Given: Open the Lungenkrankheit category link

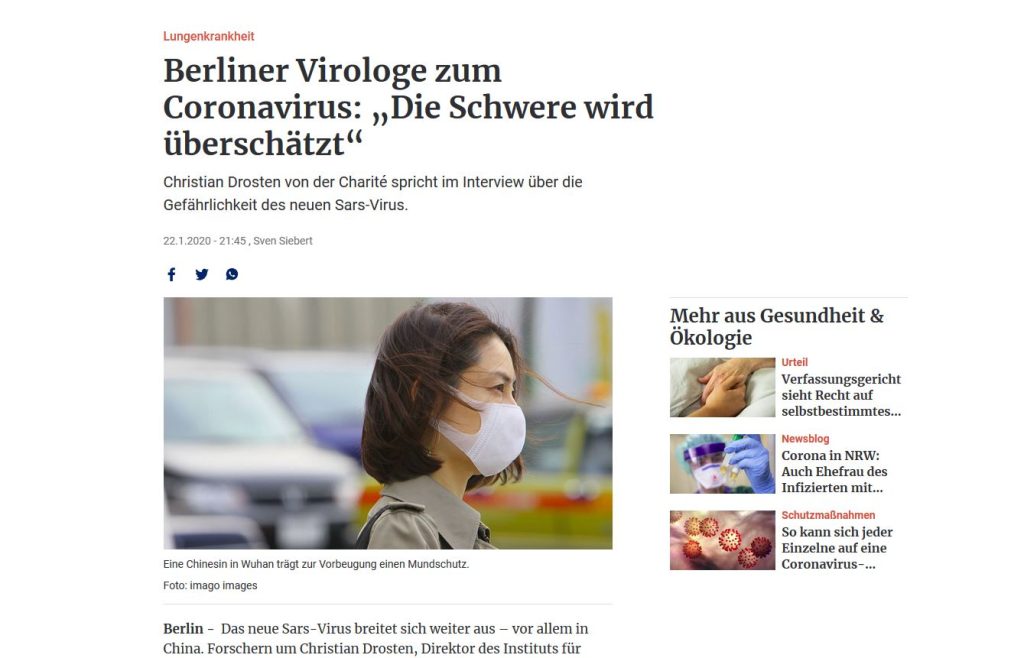Looking at the screenshot, I should pyautogui.click(x=208, y=37).
